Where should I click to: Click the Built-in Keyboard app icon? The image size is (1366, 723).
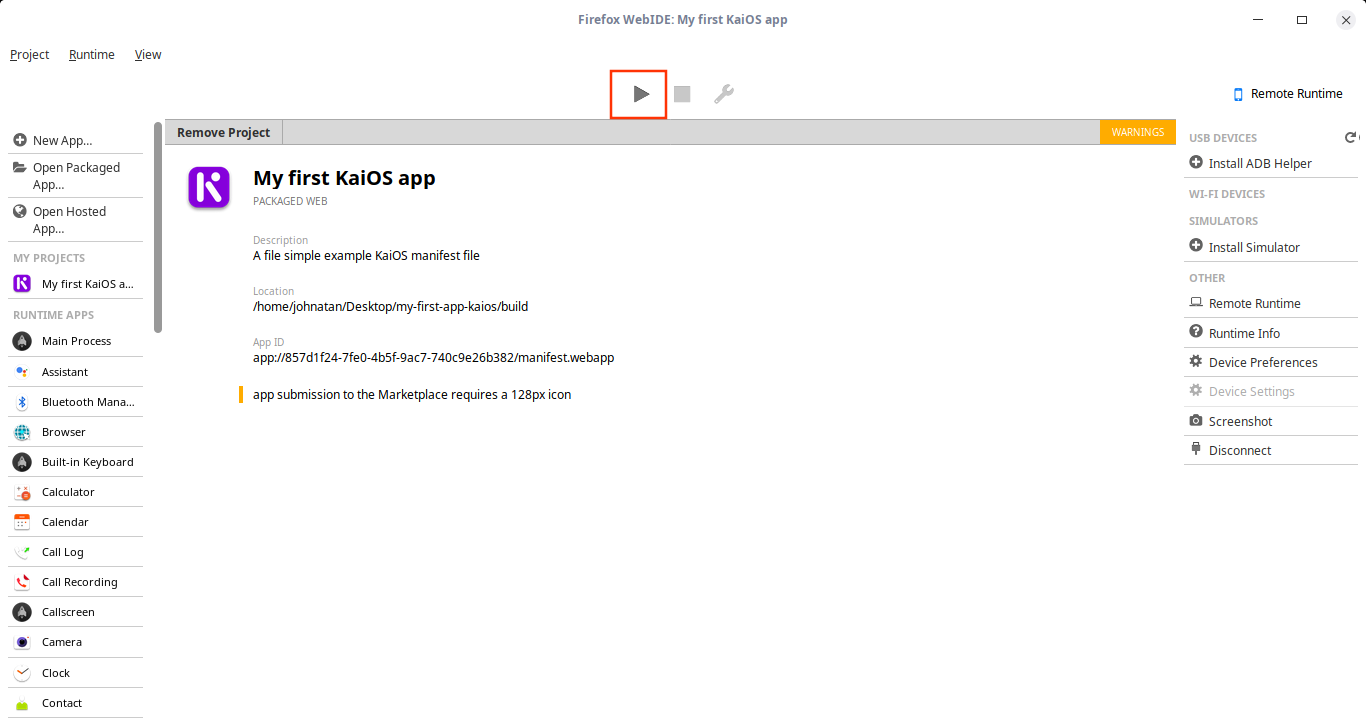[22, 462]
